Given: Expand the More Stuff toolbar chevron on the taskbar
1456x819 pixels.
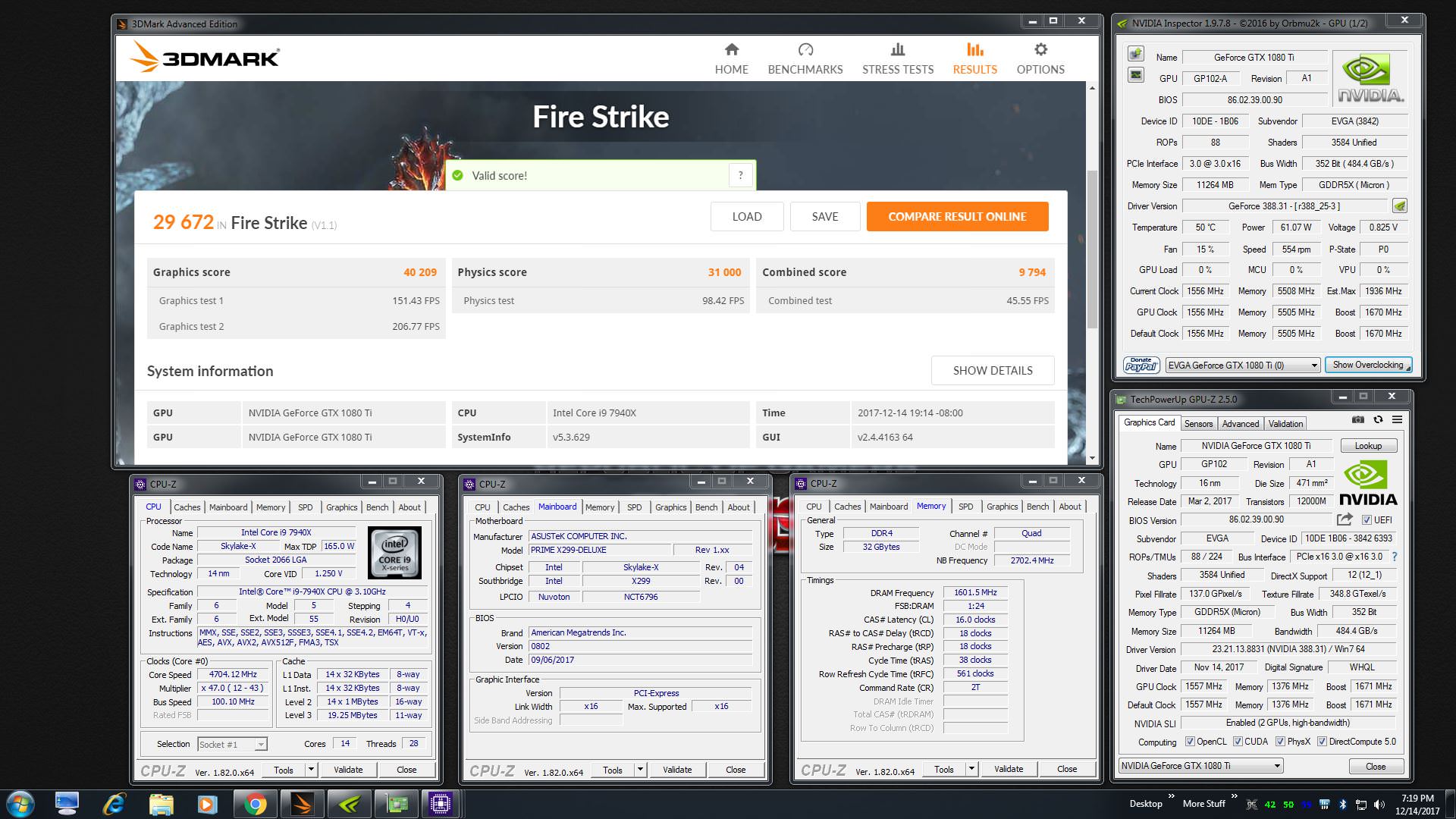Looking at the screenshot, I should click(x=1234, y=796).
